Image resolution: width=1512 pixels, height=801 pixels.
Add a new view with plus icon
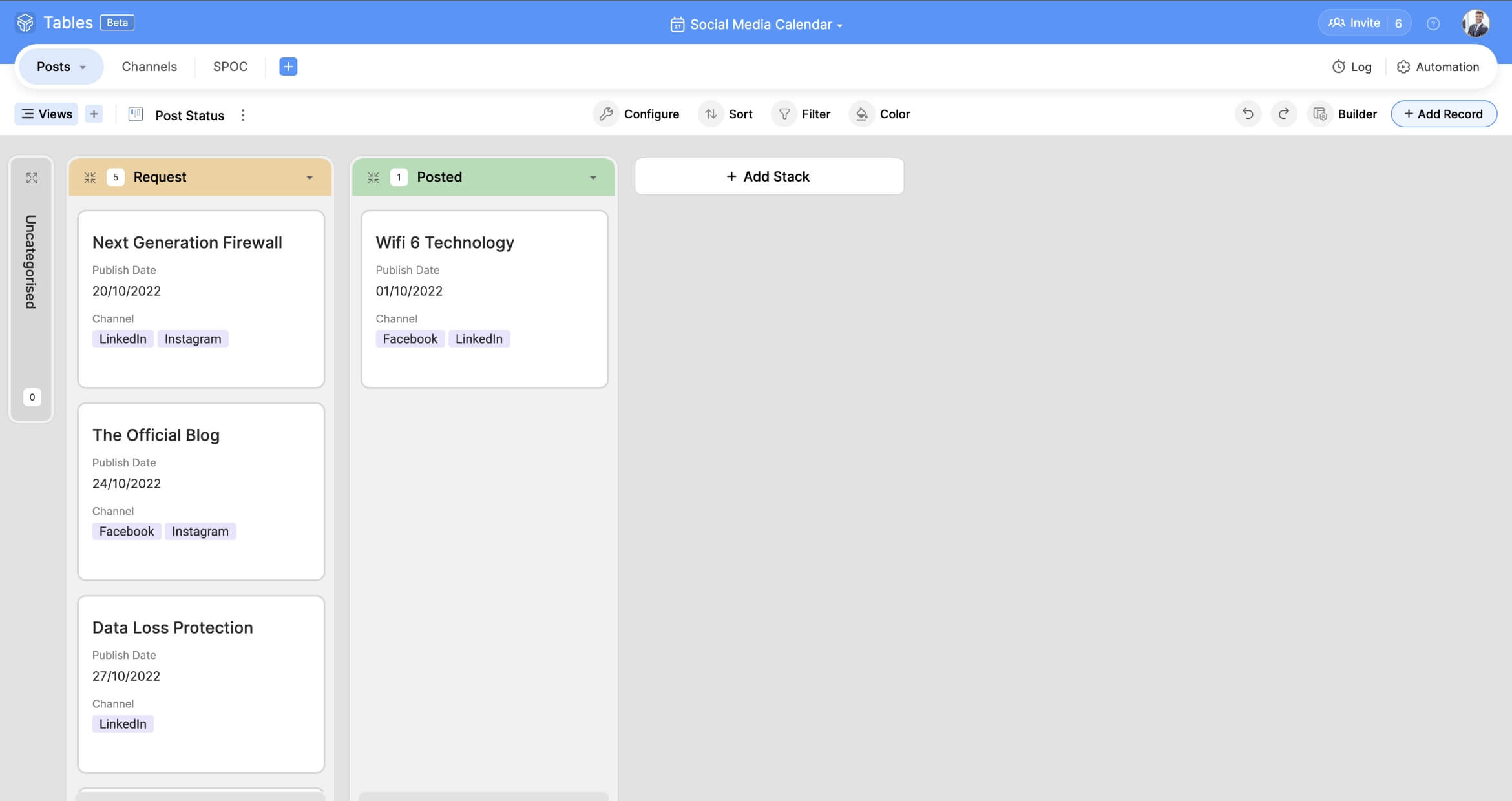coord(94,114)
